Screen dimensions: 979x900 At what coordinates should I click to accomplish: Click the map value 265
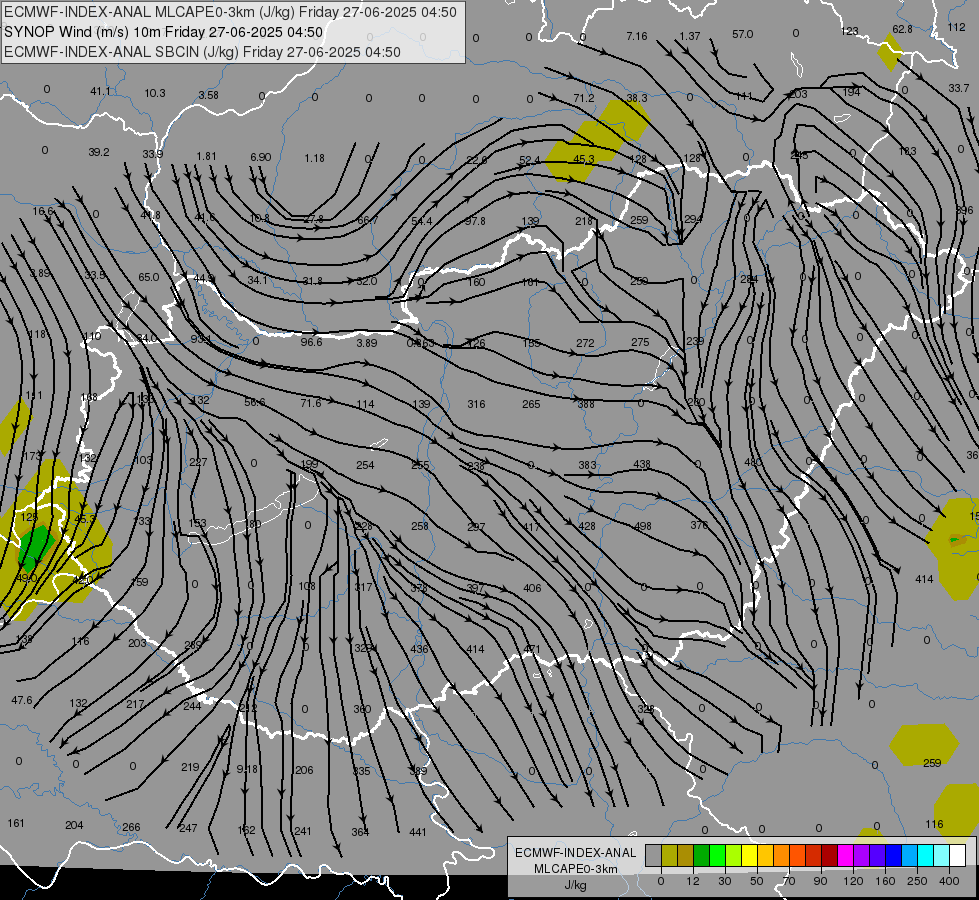click(x=531, y=404)
